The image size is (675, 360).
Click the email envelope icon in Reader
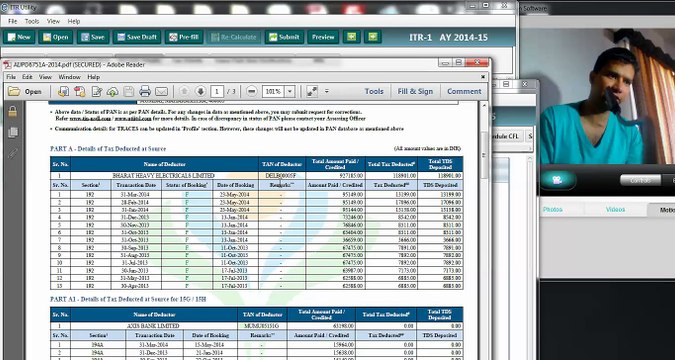click(161, 91)
